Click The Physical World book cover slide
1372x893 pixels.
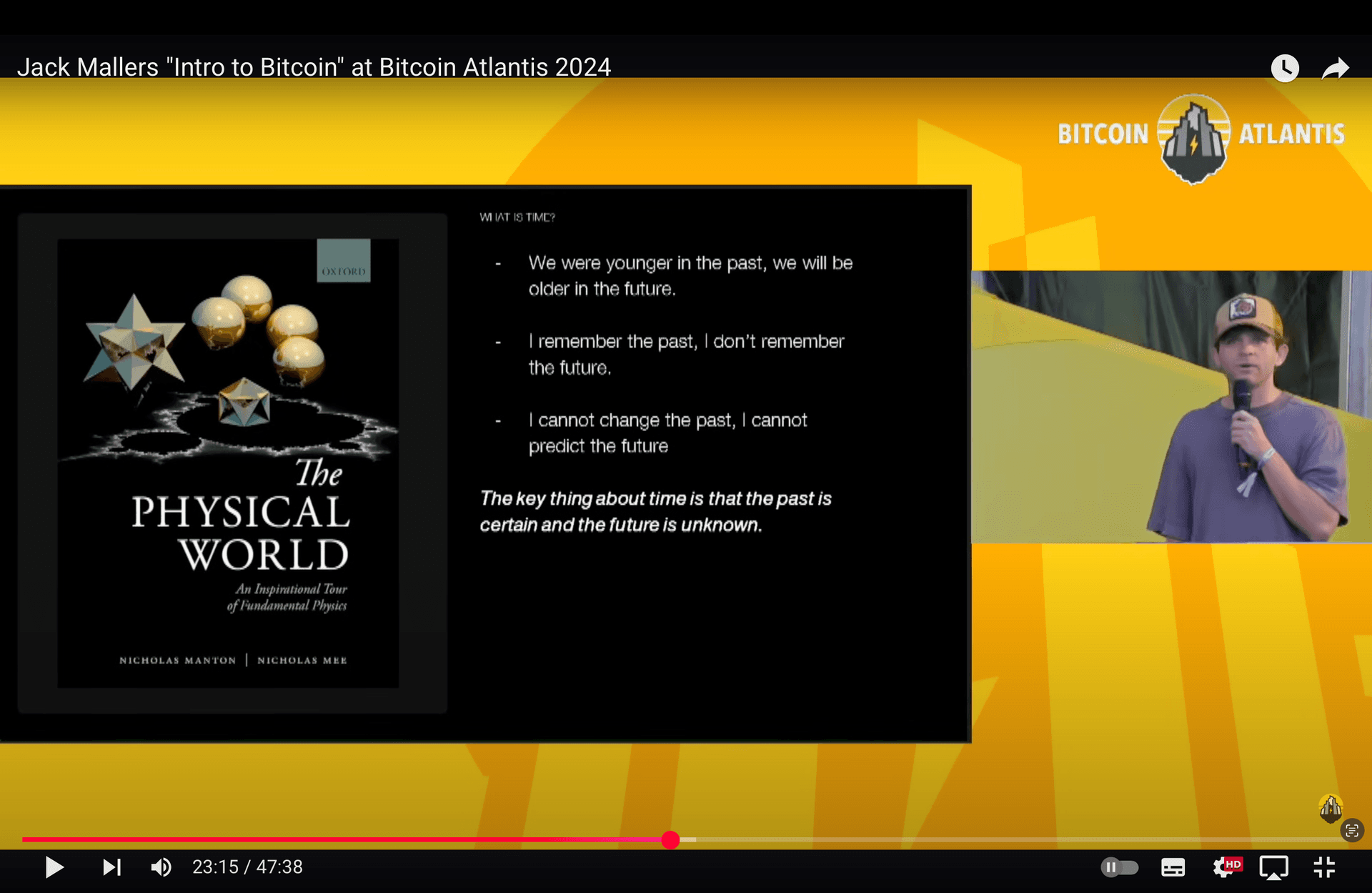coord(229,463)
